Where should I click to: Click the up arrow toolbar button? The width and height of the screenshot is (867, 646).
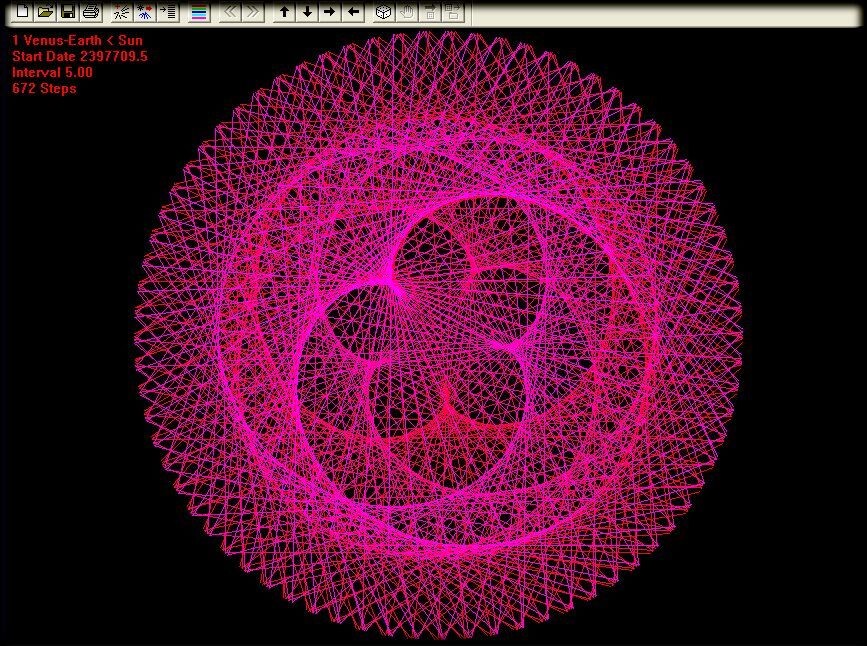click(284, 12)
